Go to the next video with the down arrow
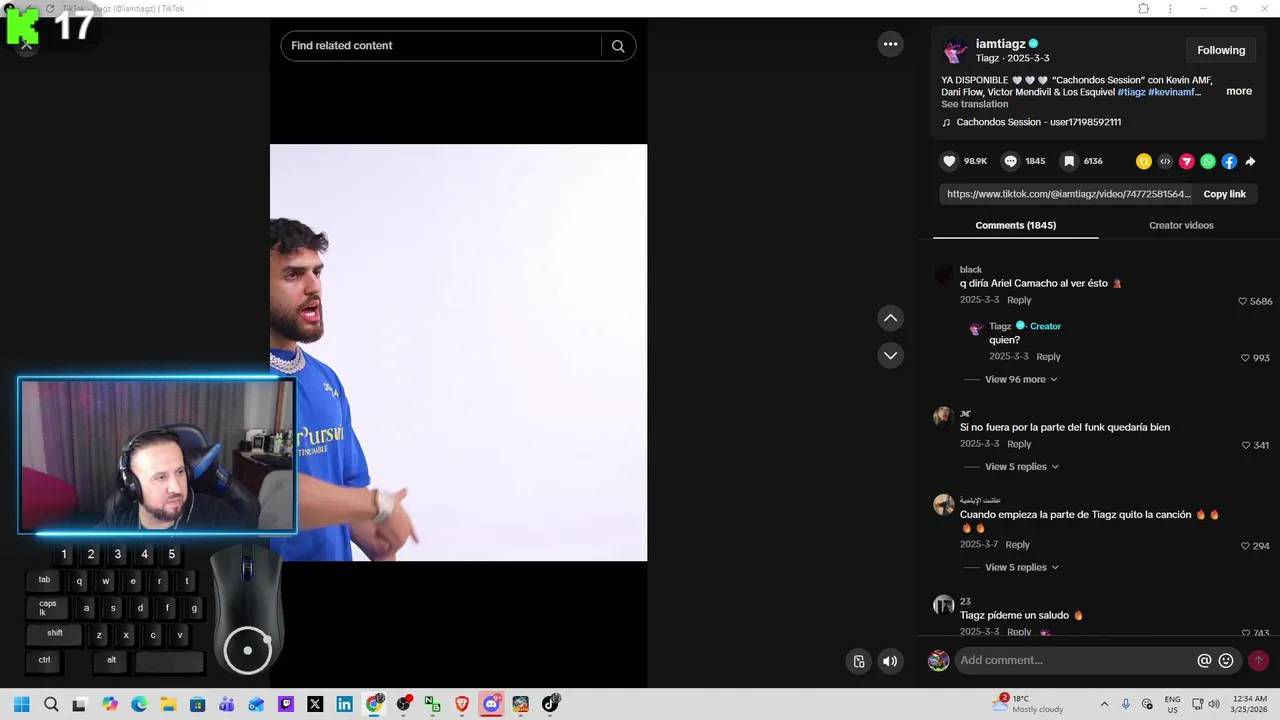1280x720 pixels. pos(890,355)
